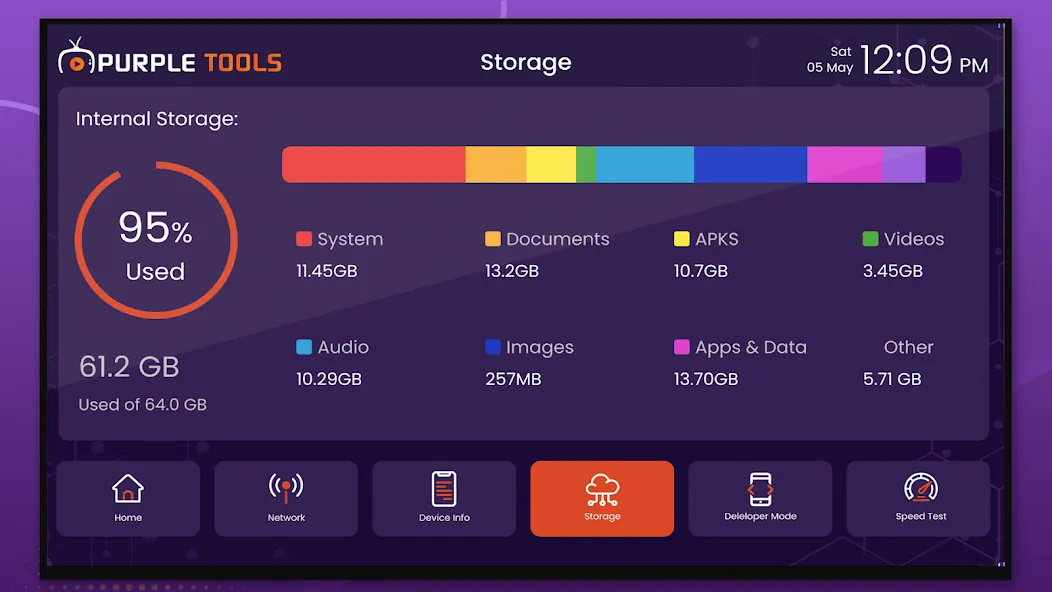
Task: Select the yellow APKS legend swatch
Action: (682, 239)
